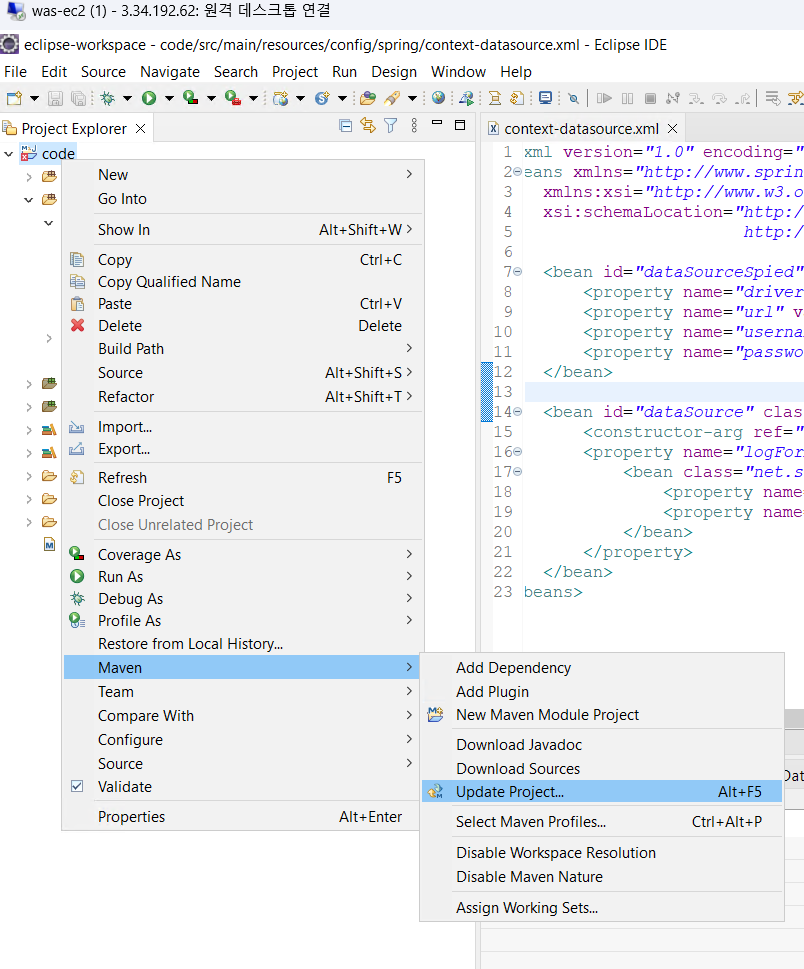Open dropdown arrow next to Debug icon
The image size is (804, 969).
coord(127,99)
